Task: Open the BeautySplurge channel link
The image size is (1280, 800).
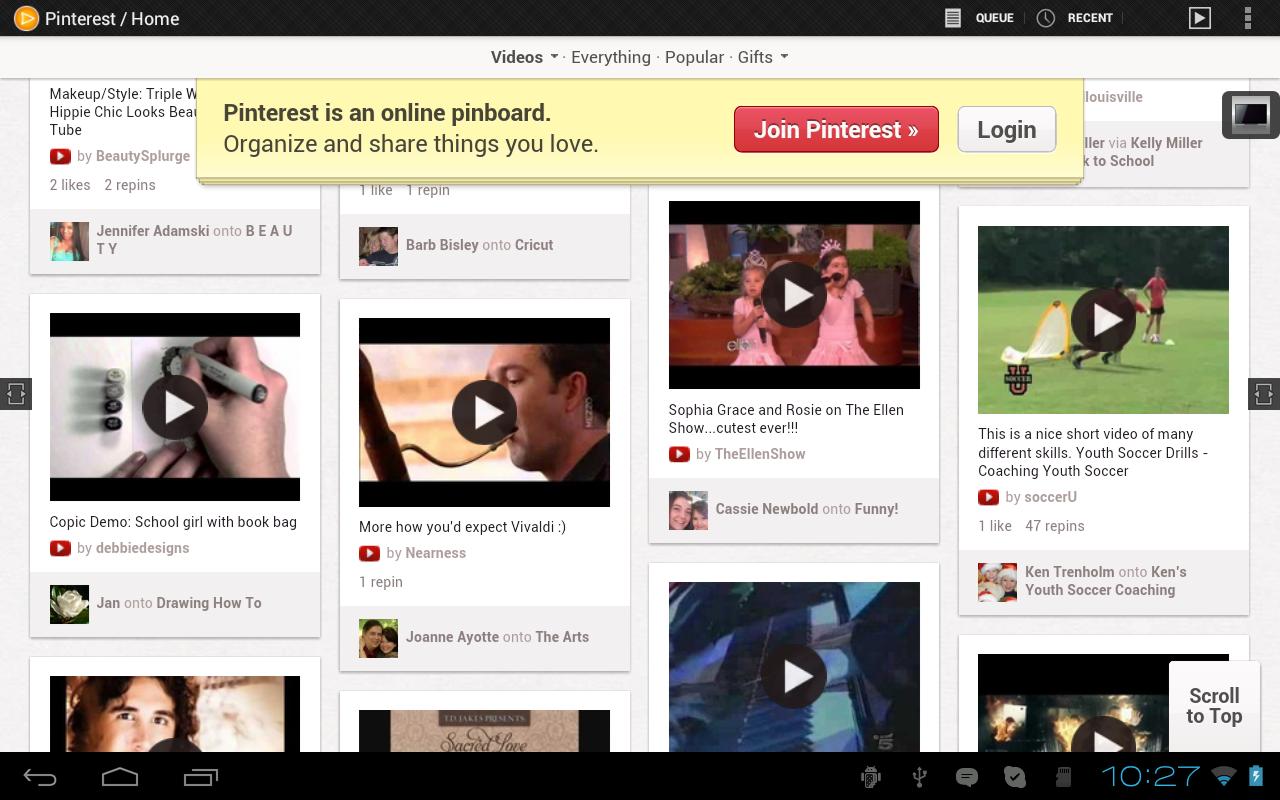Action: click(x=143, y=156)
